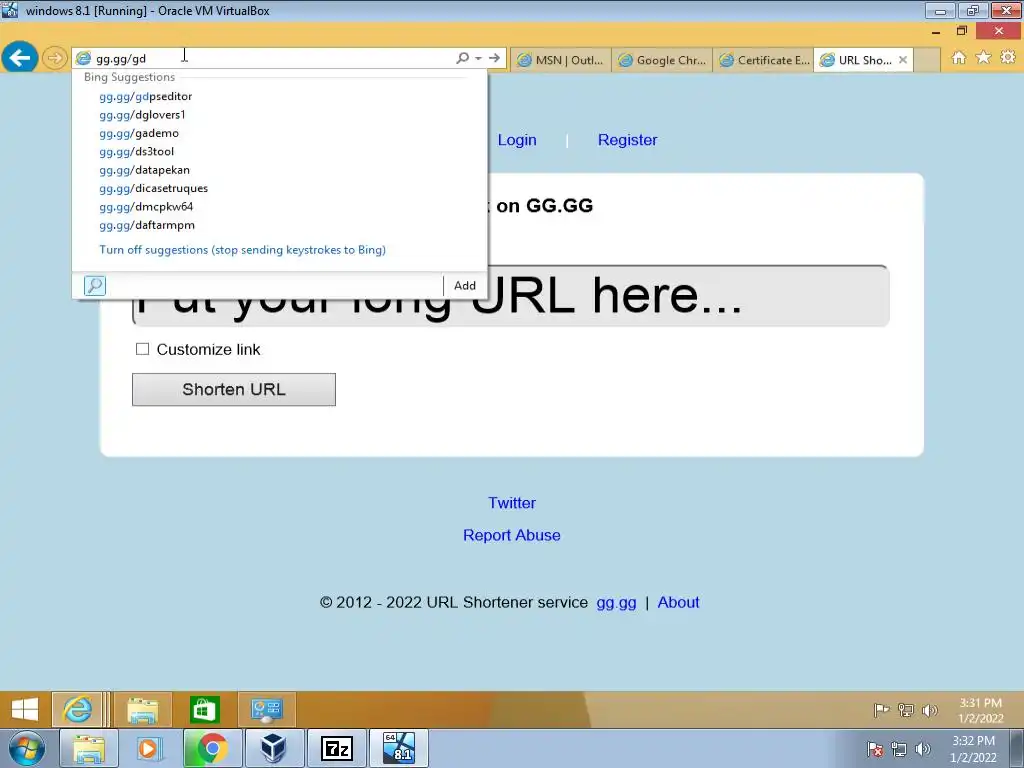Screen dimensions: 1024x768
Task: Close the URL Shortener tab
Action: pyautogui.click(x=903, y=60)
